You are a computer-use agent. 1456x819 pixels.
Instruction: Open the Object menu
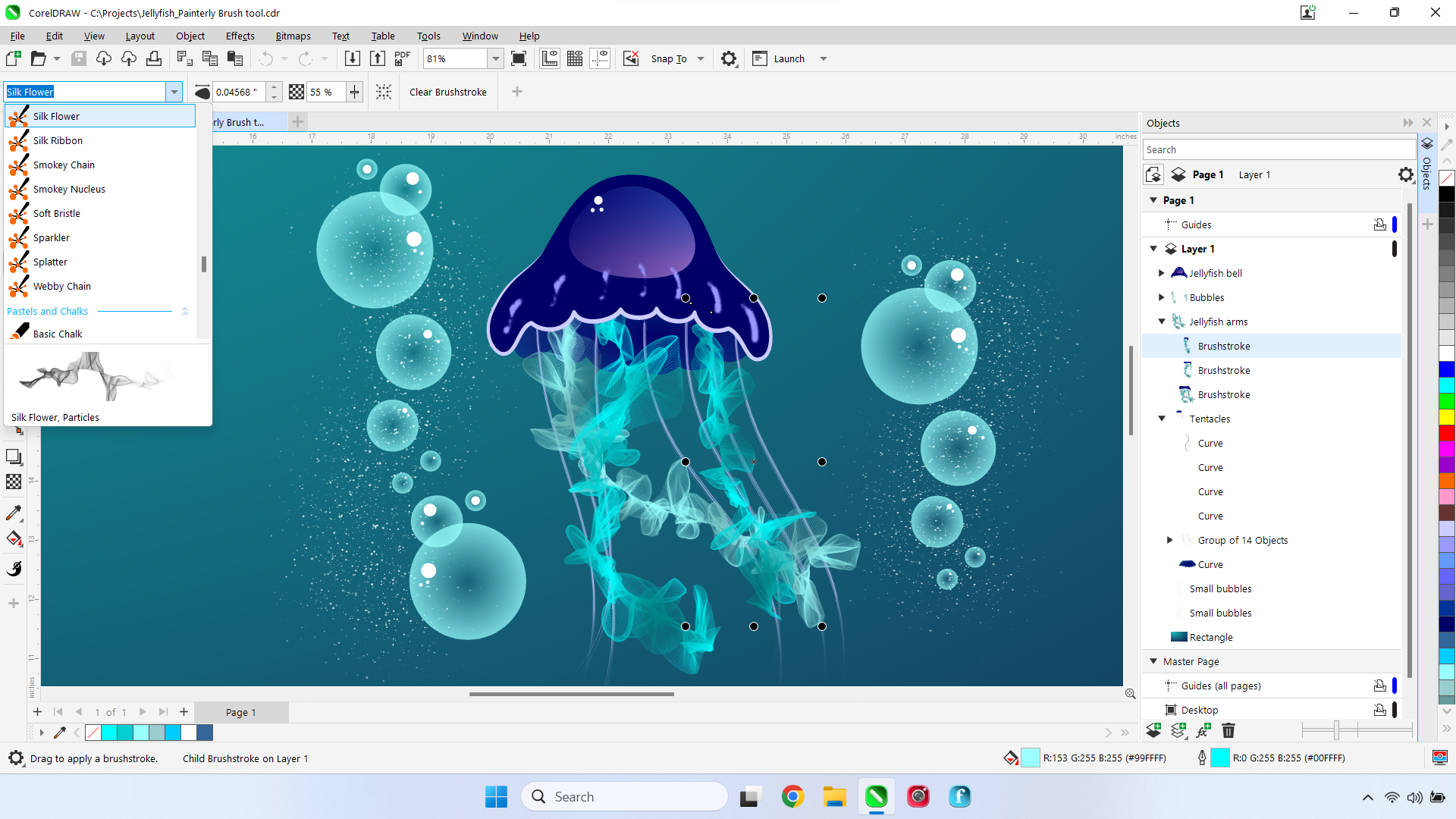click(x=190, y=36)
